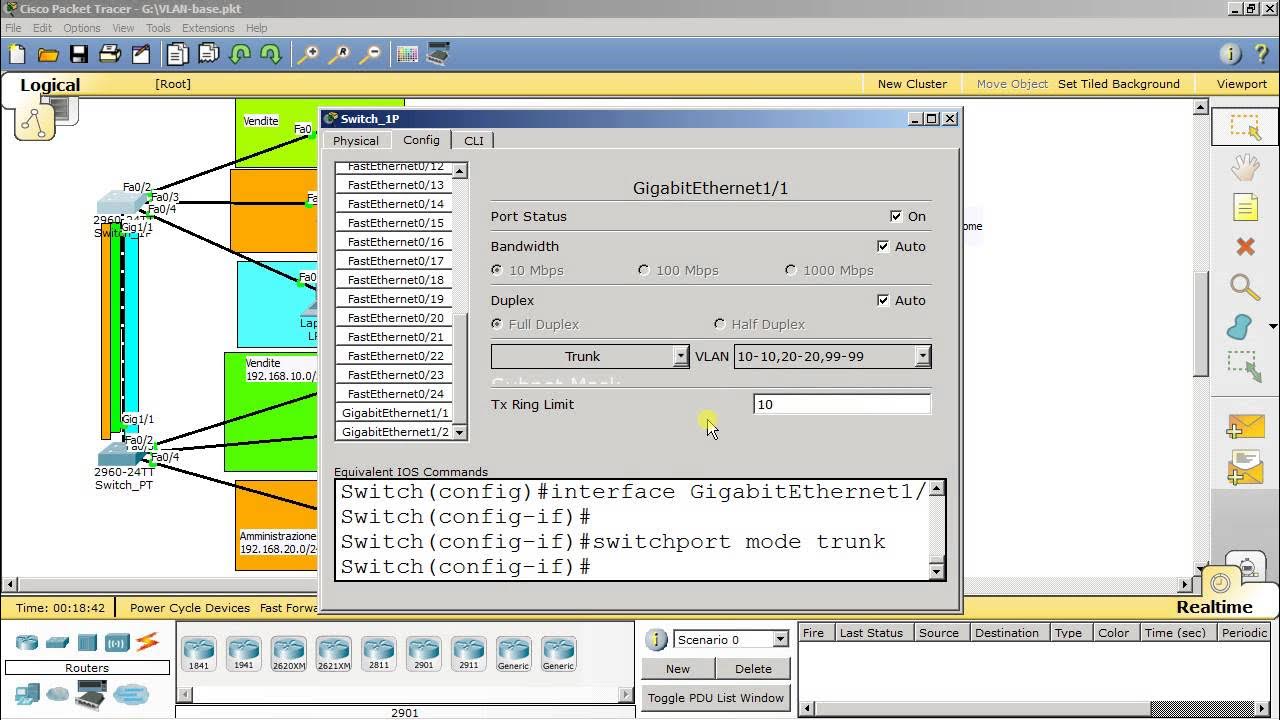Select the Switches device category icon
The width and height of the screenshot is (1280, 720).
tap(57, 642)
